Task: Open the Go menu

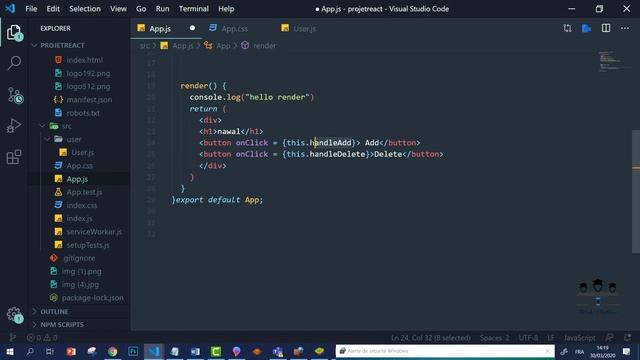Action: click(x=141, y=9)
